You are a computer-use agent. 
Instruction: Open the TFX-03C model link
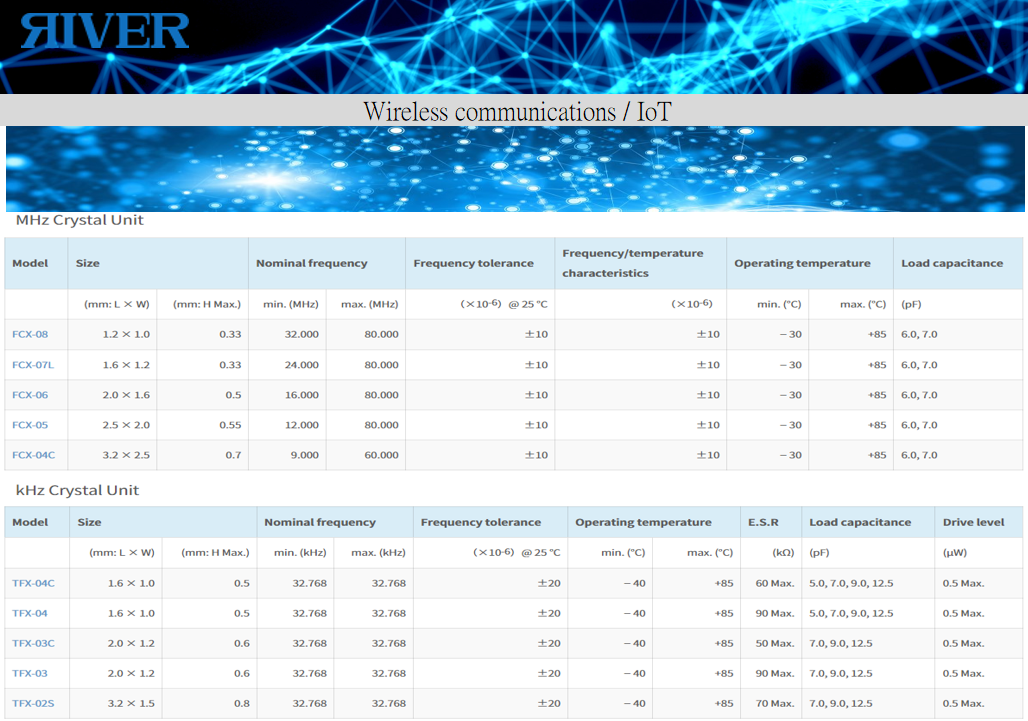33,643
